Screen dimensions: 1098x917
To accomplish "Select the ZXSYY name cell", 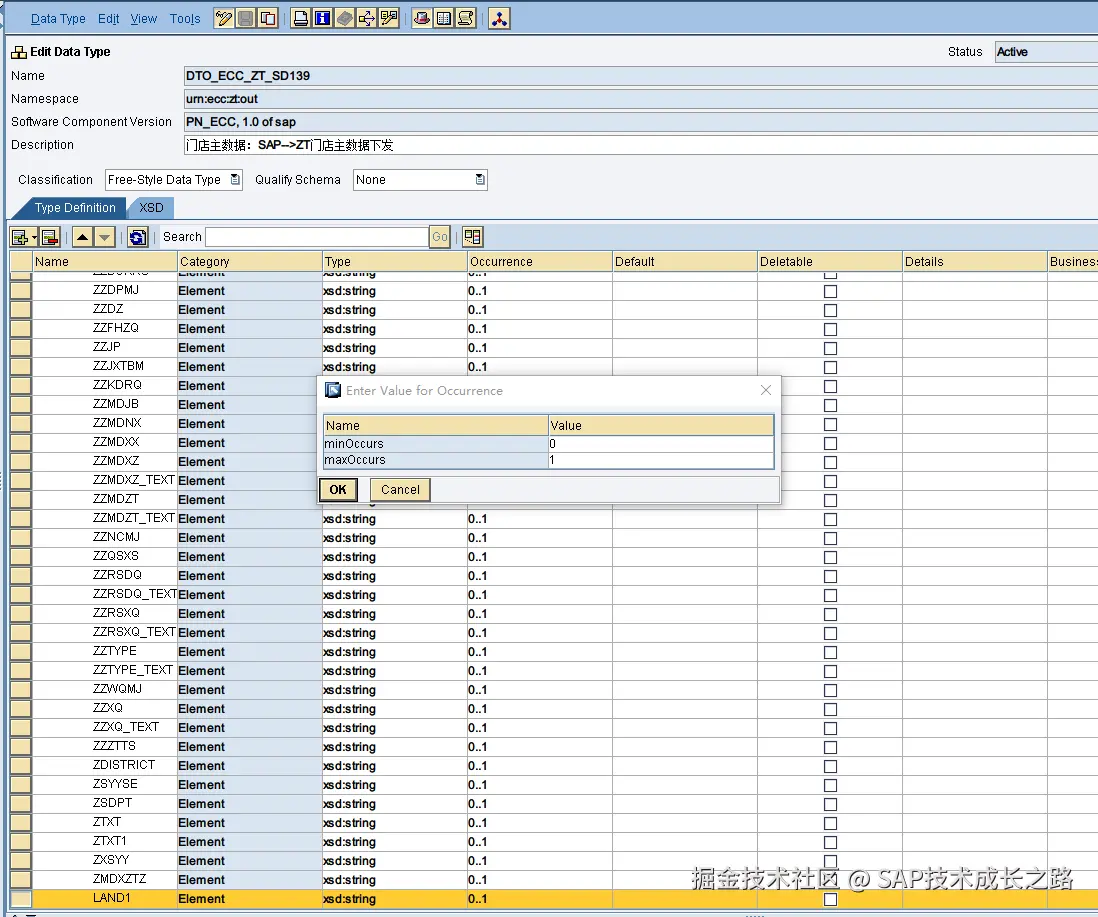I will pyautogui.click(x=105, y=860).
